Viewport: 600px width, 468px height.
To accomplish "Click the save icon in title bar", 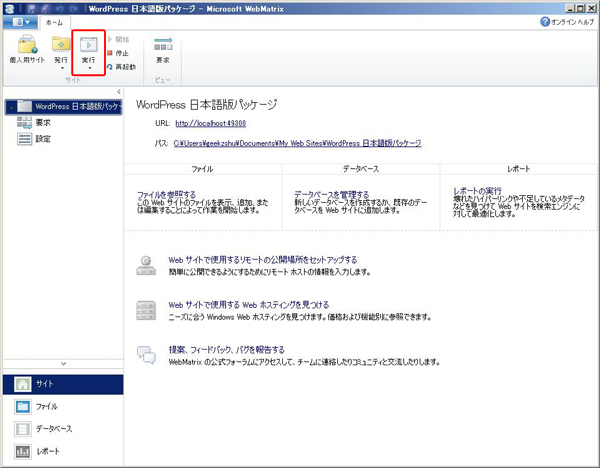I will point(32,8).
